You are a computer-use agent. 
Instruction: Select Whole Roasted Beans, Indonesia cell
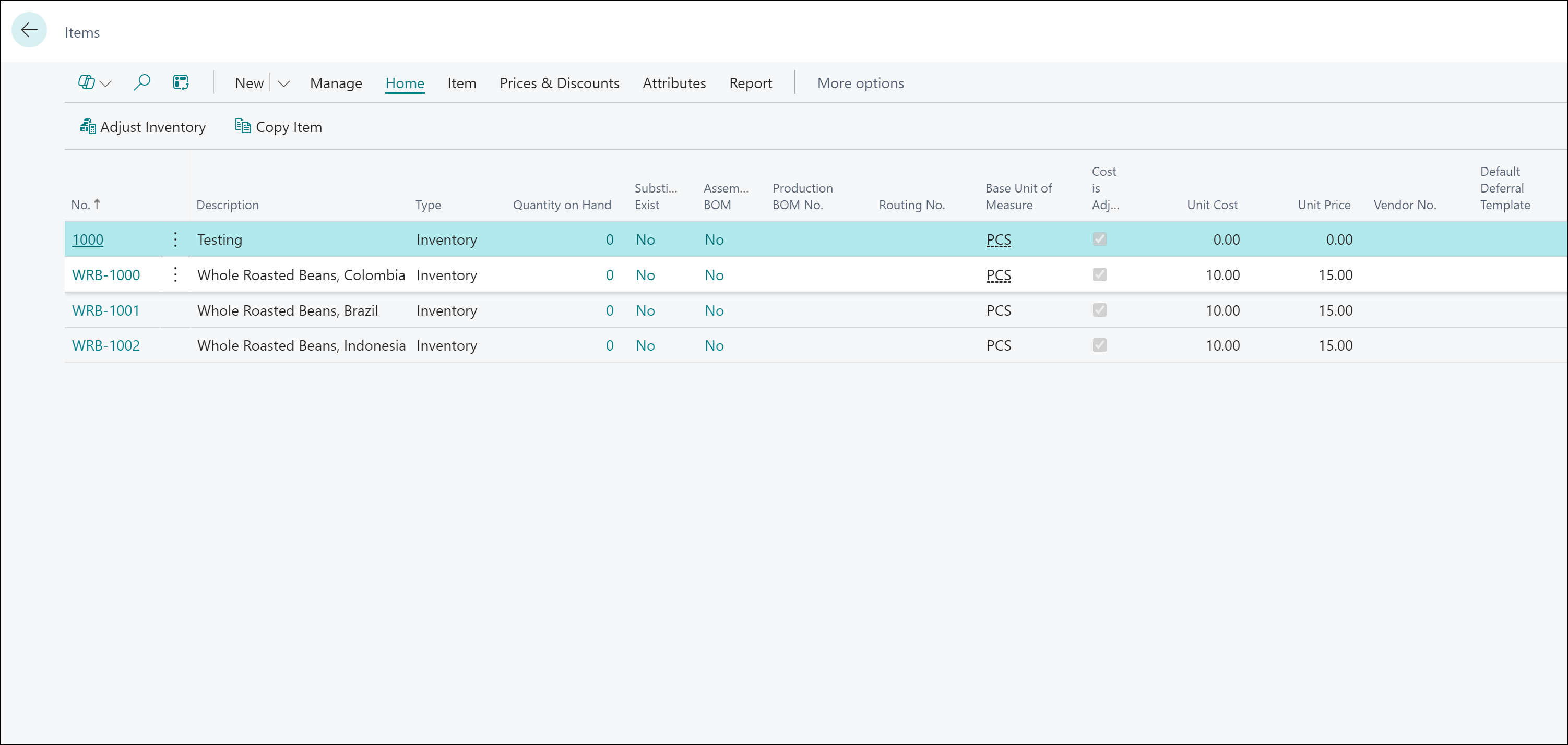click(x=301, y=345)
